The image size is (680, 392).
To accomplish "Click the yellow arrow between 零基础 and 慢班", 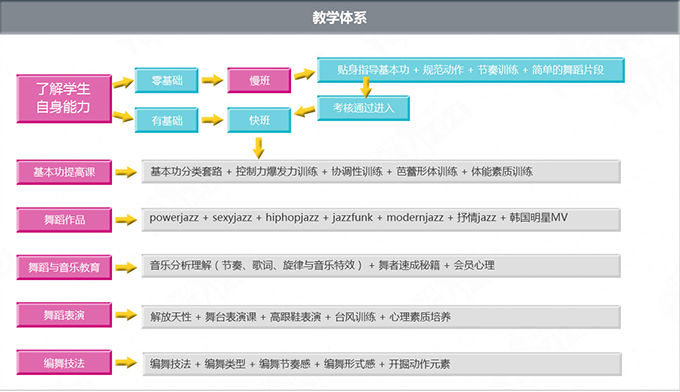I will click(x=212, y=80).
